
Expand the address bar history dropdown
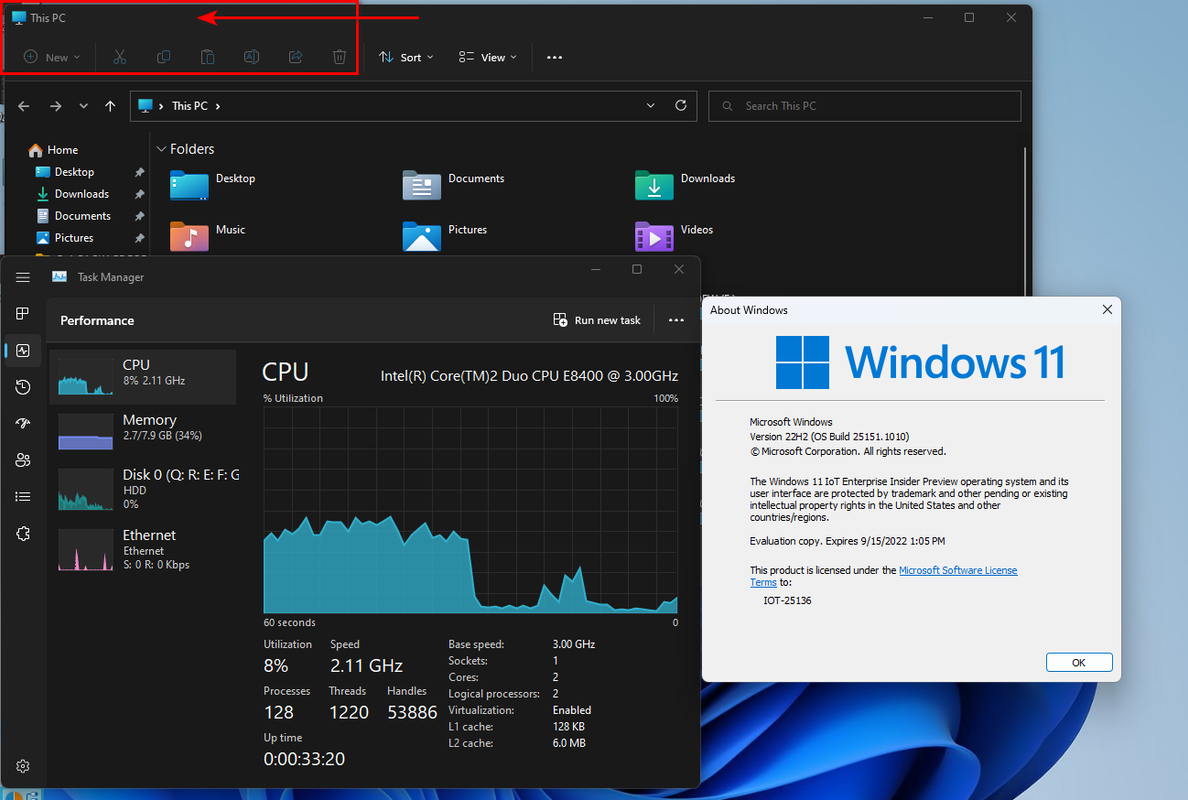(650, 105)
